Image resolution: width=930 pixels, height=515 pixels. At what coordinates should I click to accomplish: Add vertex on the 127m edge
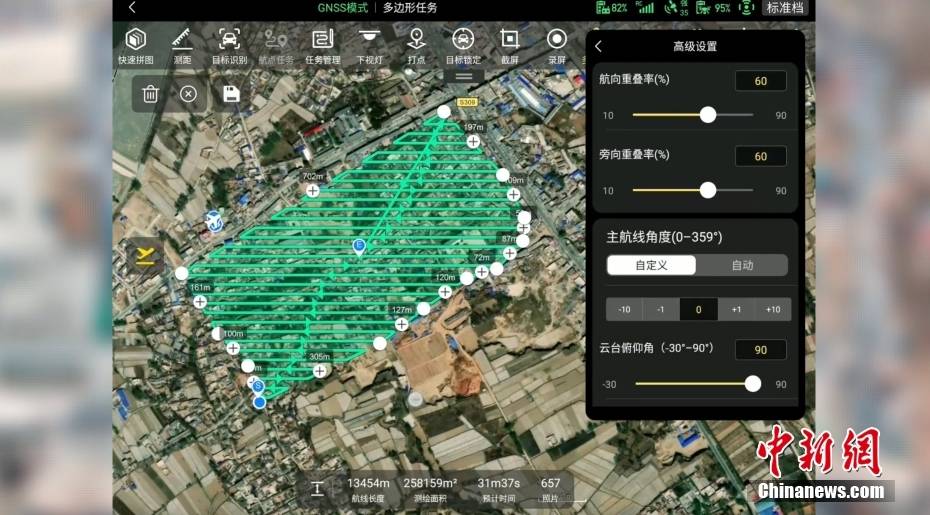(402, 325)
